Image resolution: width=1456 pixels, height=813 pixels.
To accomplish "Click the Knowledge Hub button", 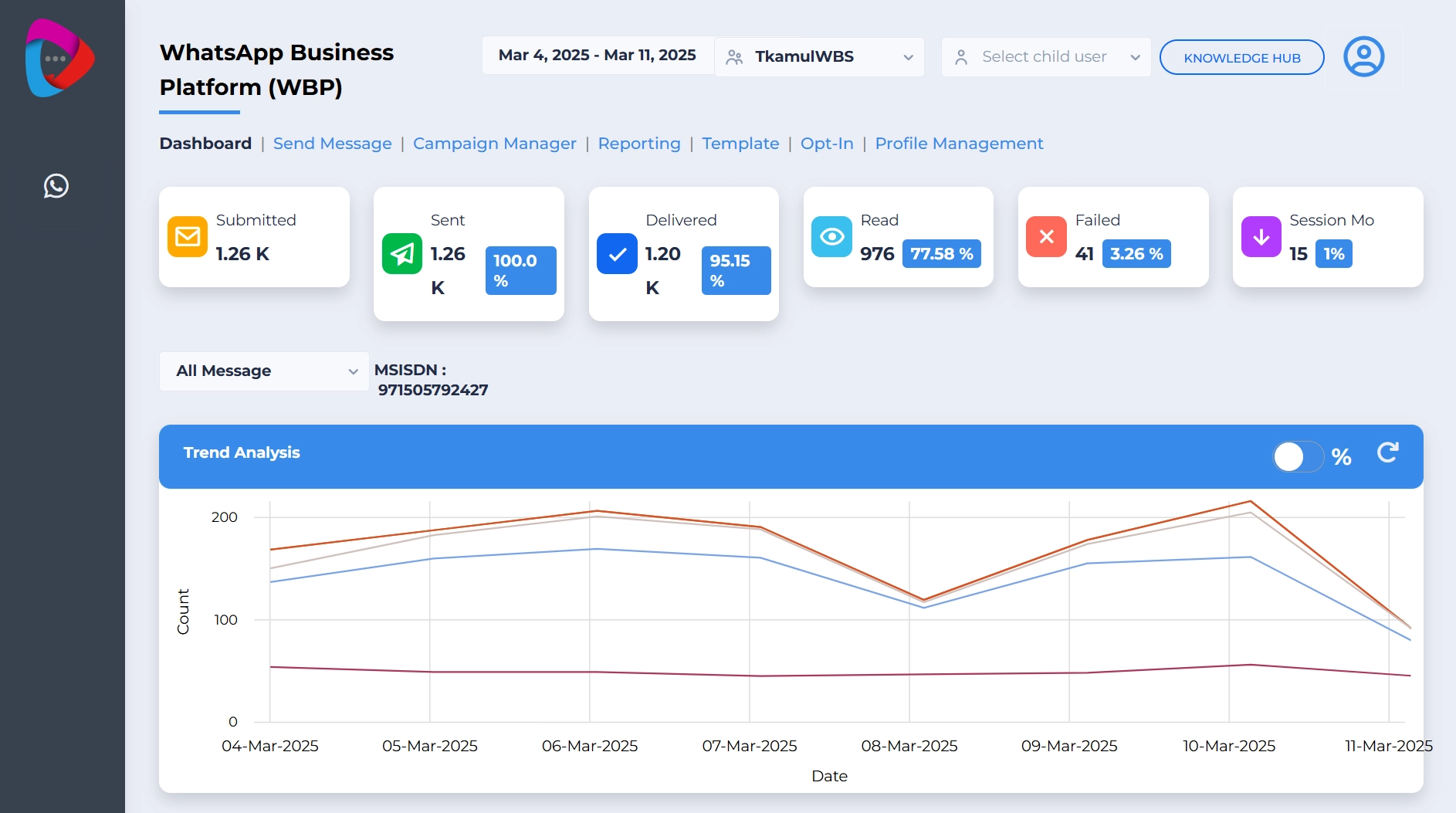I will 1241,57.
